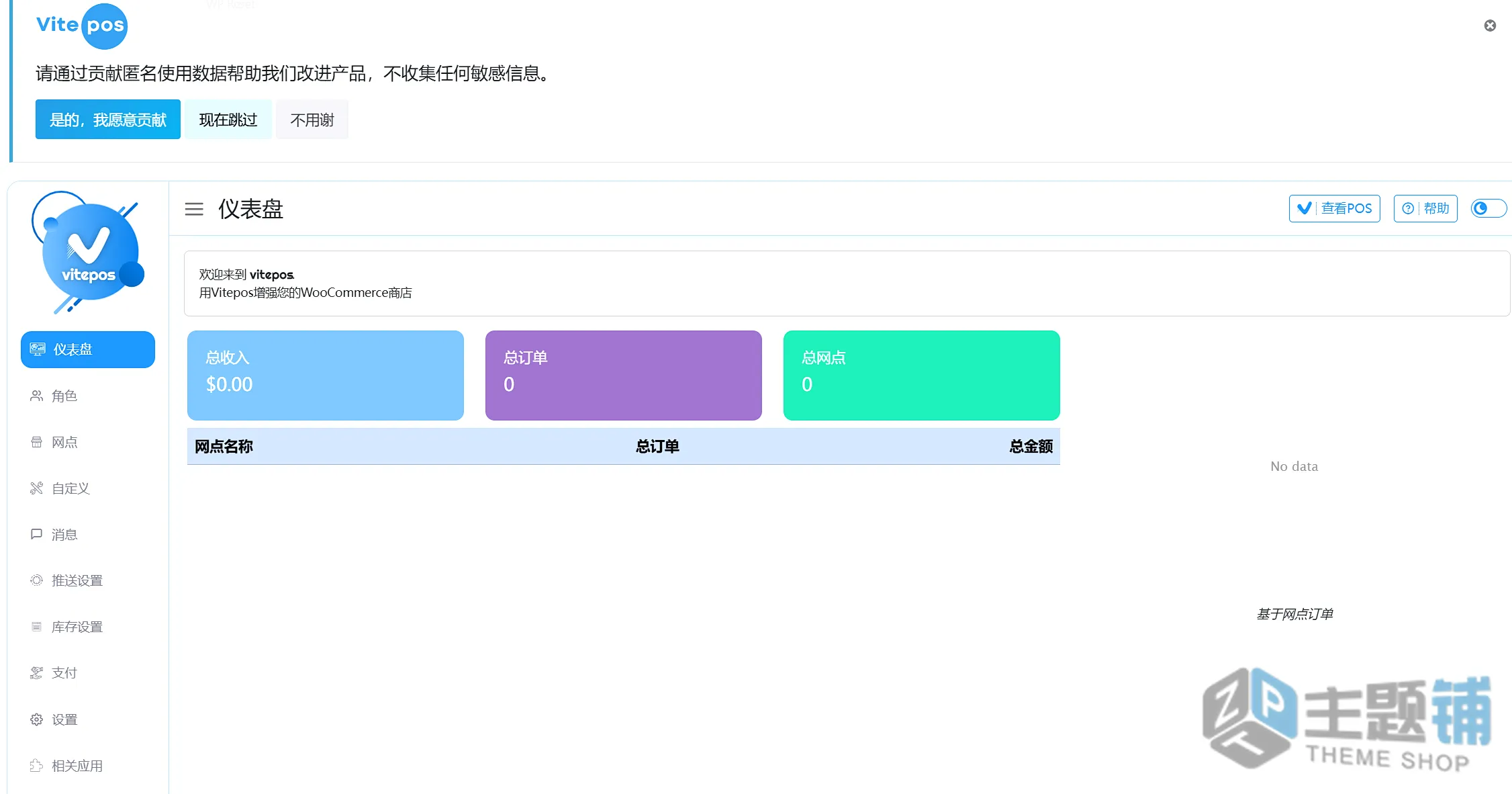This screenshot has height=794, width=1512.
Task: Click the 角色 users icon
Action: tap(36, 396)
